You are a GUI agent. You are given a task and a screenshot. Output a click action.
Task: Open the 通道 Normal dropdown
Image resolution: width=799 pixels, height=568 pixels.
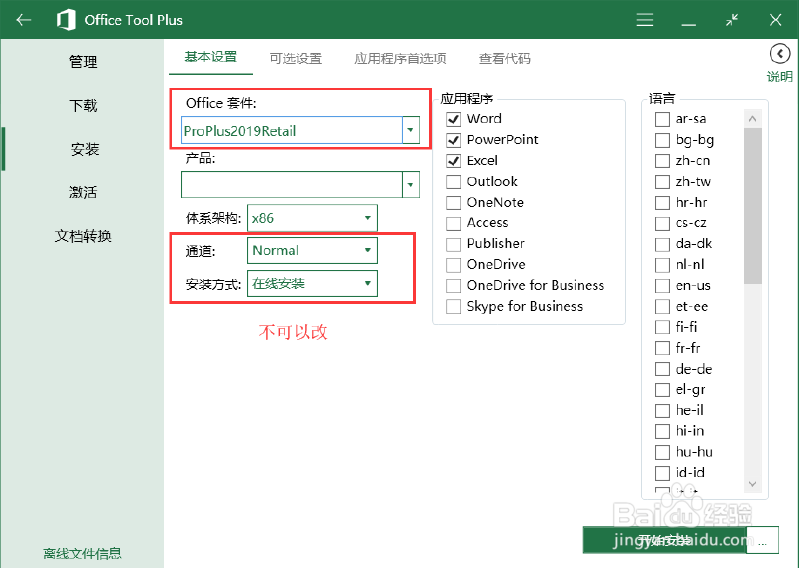(x=312, y=250)
